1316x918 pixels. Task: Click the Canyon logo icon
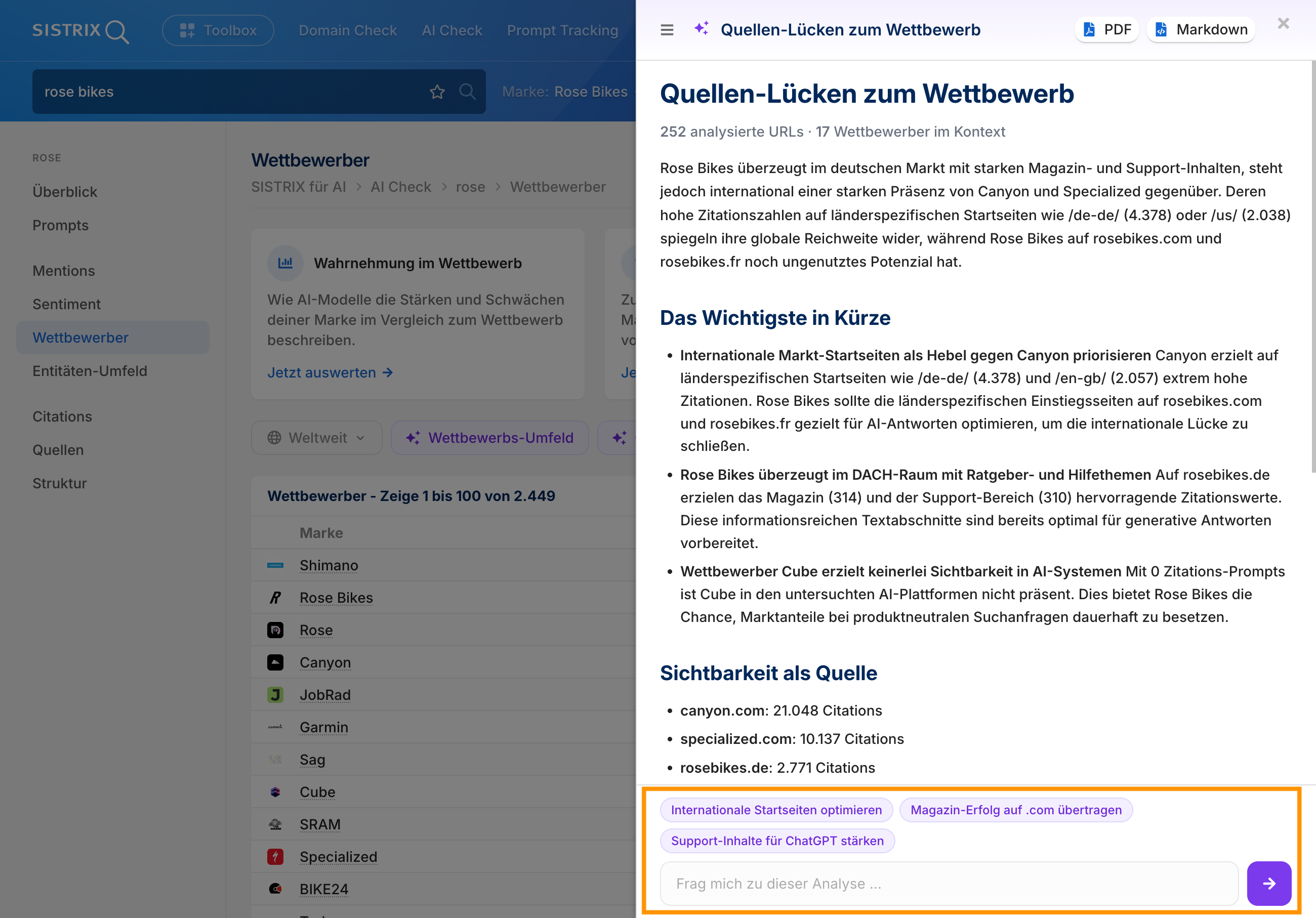pyautogui.click(x=275, y=662)
